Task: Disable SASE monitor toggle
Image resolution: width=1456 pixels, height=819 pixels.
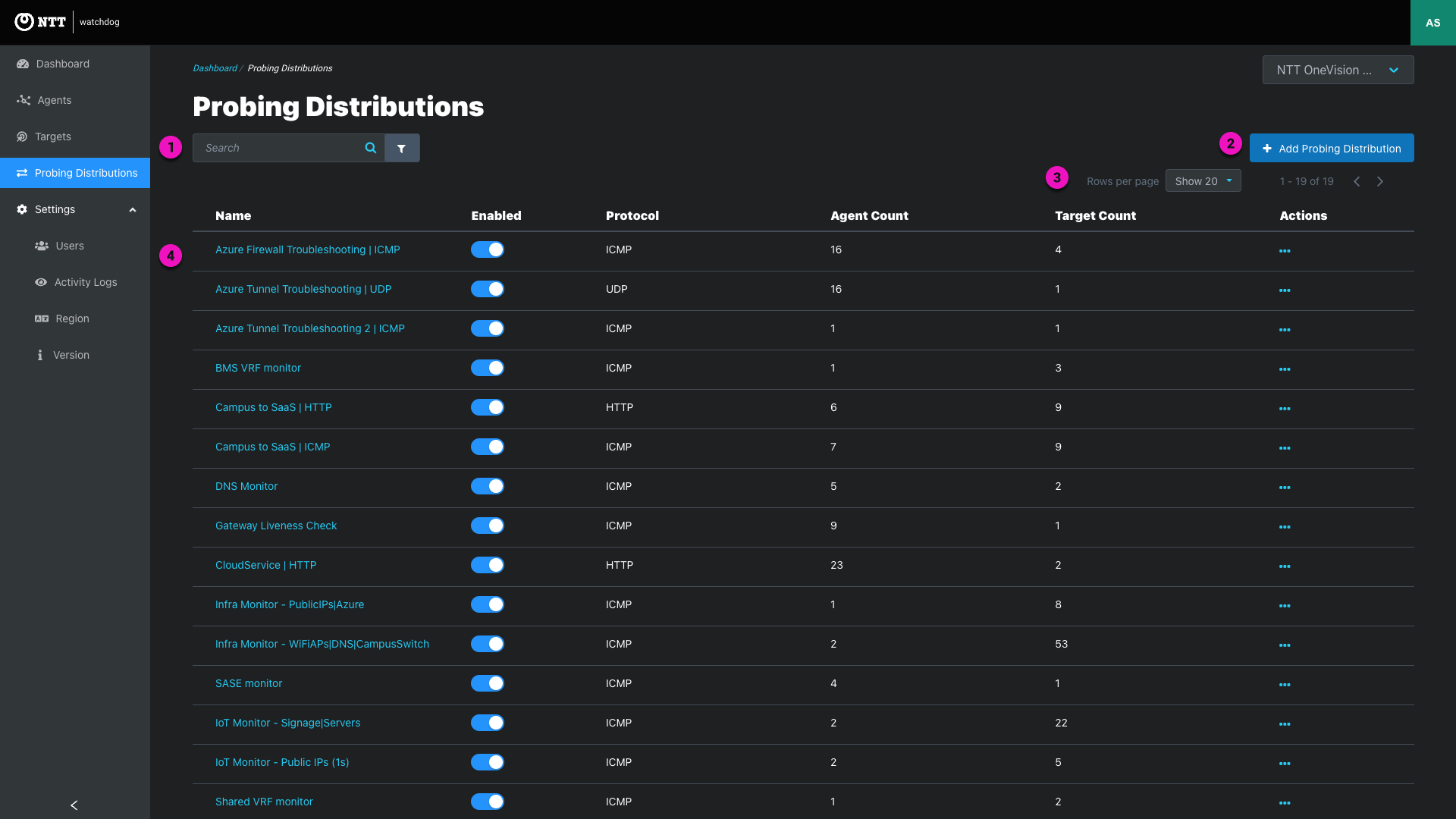Action: click(488, 683)
